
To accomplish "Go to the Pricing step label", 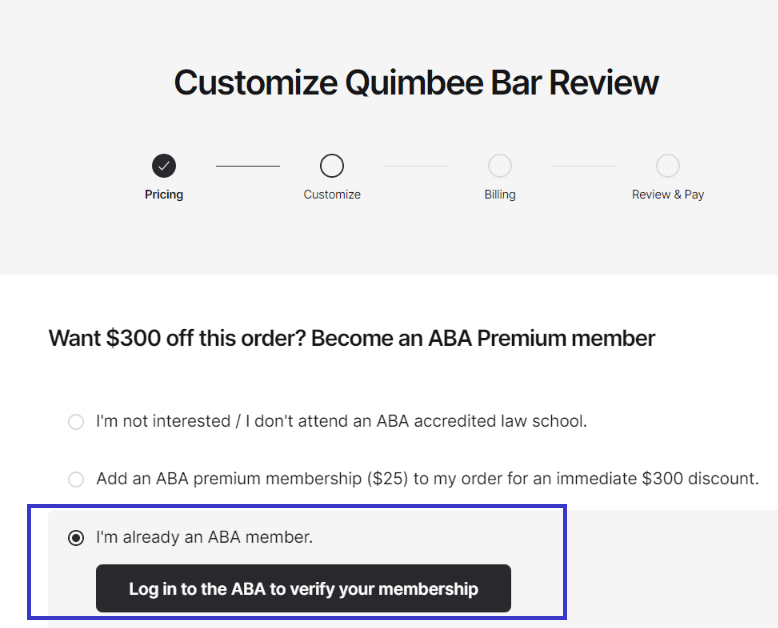I will [x=164, y=194].
